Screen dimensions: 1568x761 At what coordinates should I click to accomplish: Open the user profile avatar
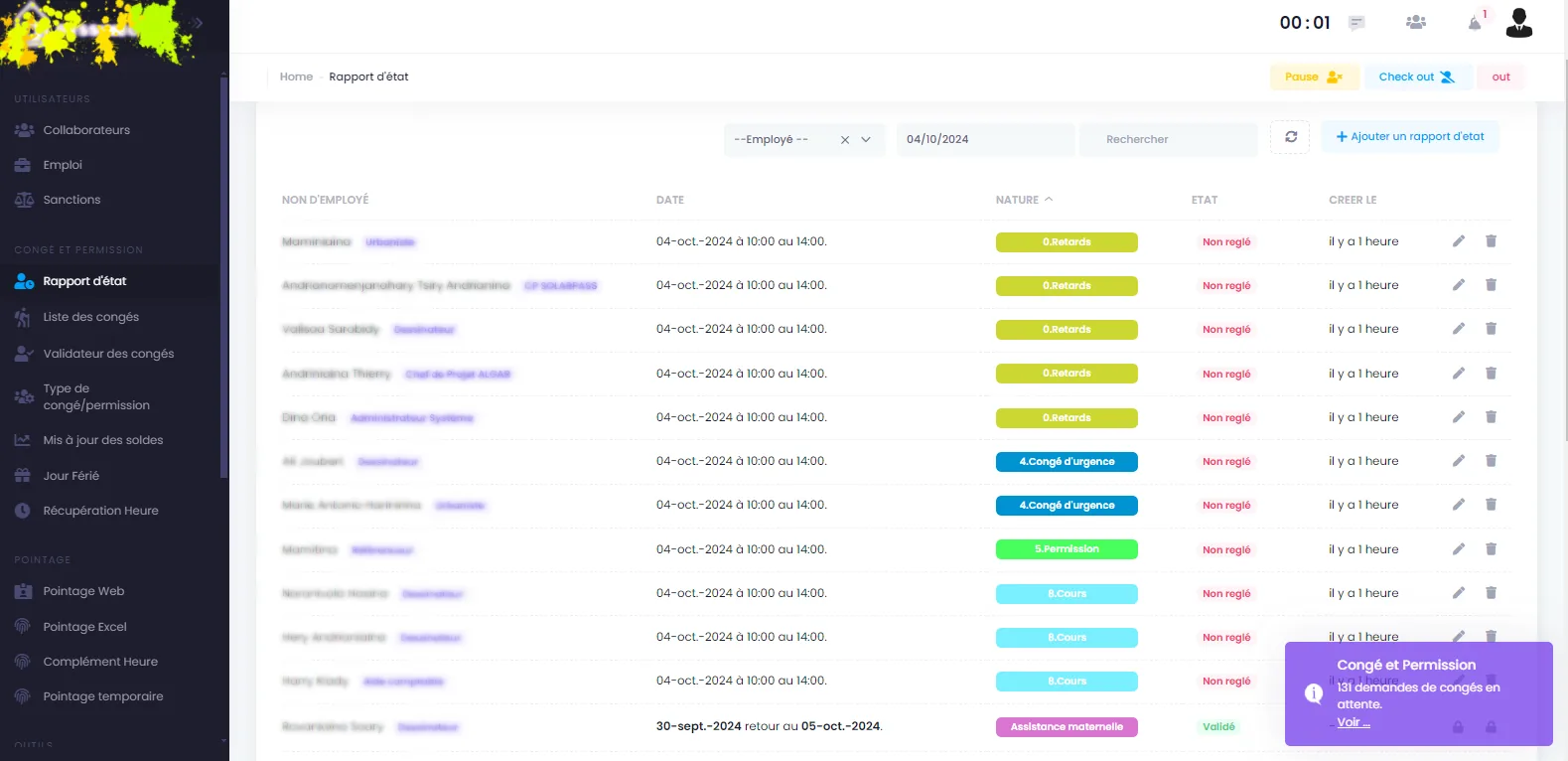pos(1519,22)
